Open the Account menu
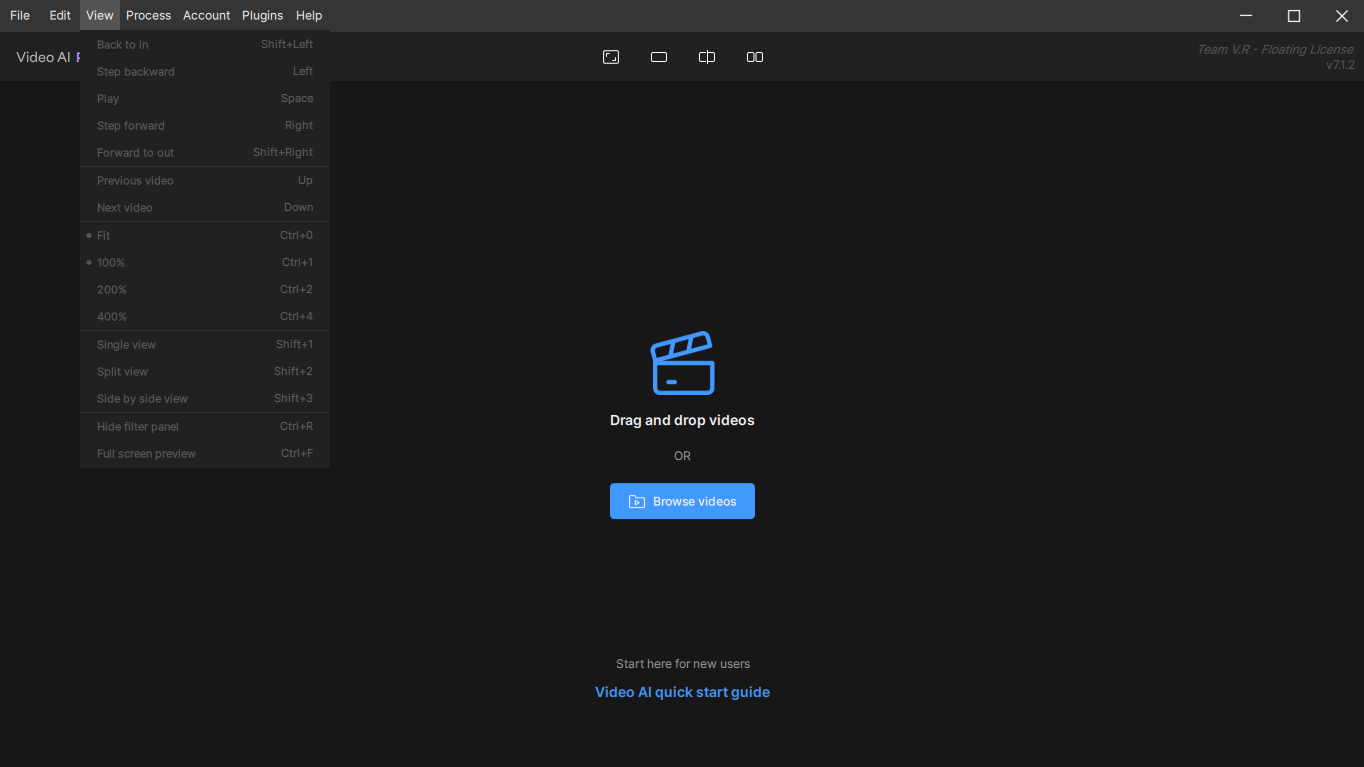The width and height of the screenshot is (1364, 767). pyautogui.click(x=206, y=15)
